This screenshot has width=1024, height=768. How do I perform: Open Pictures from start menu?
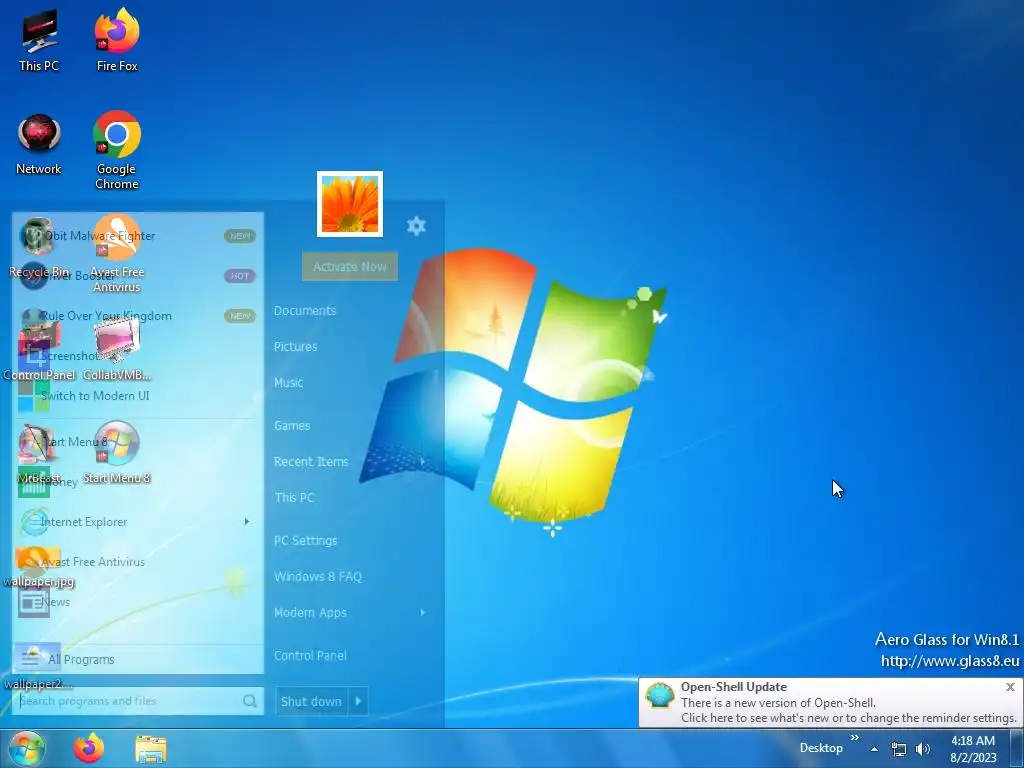(x=295, y=347)
